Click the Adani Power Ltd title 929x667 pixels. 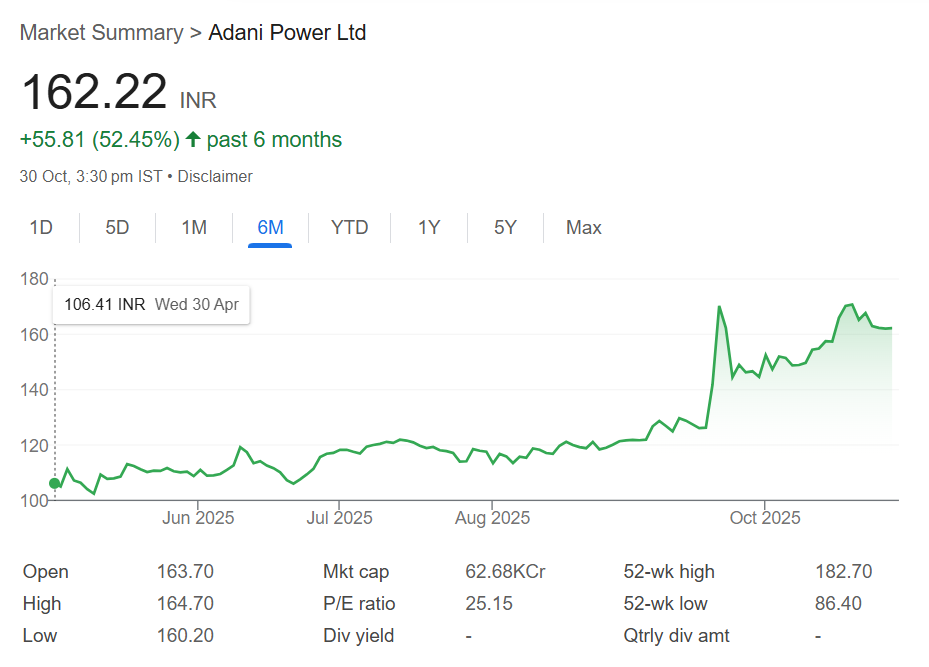[287, 33]
